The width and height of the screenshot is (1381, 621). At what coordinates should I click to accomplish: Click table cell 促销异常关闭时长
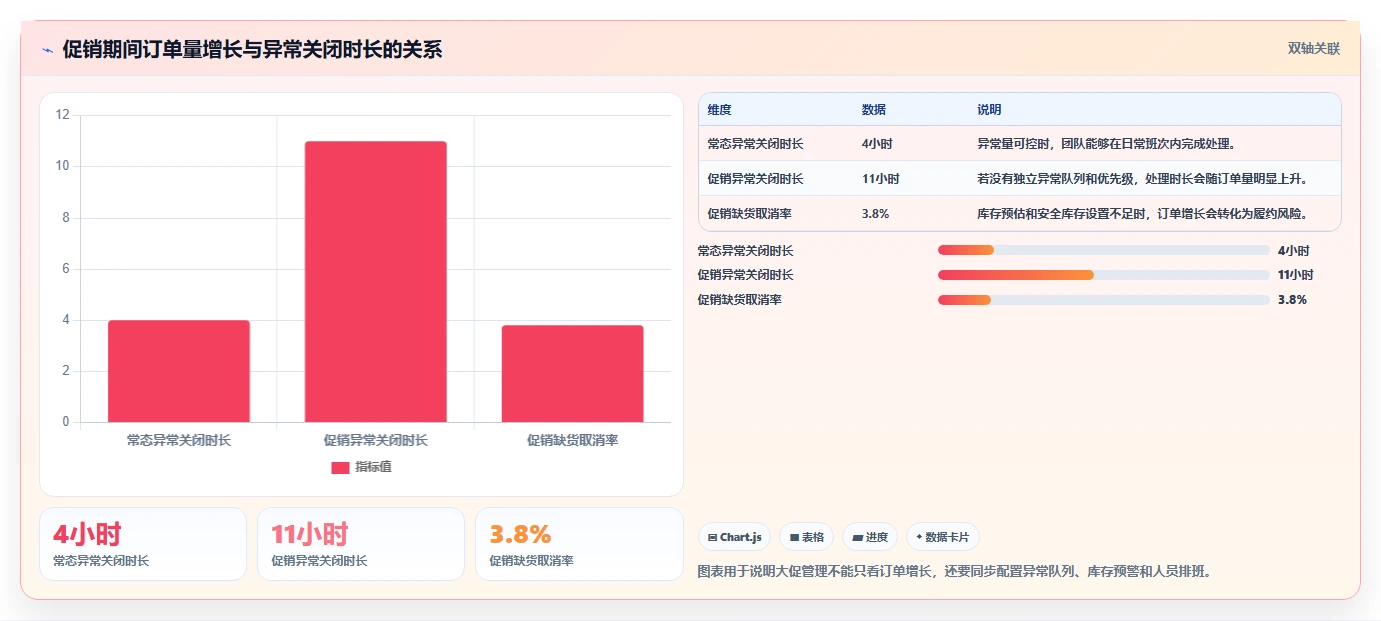coord(755,179)
